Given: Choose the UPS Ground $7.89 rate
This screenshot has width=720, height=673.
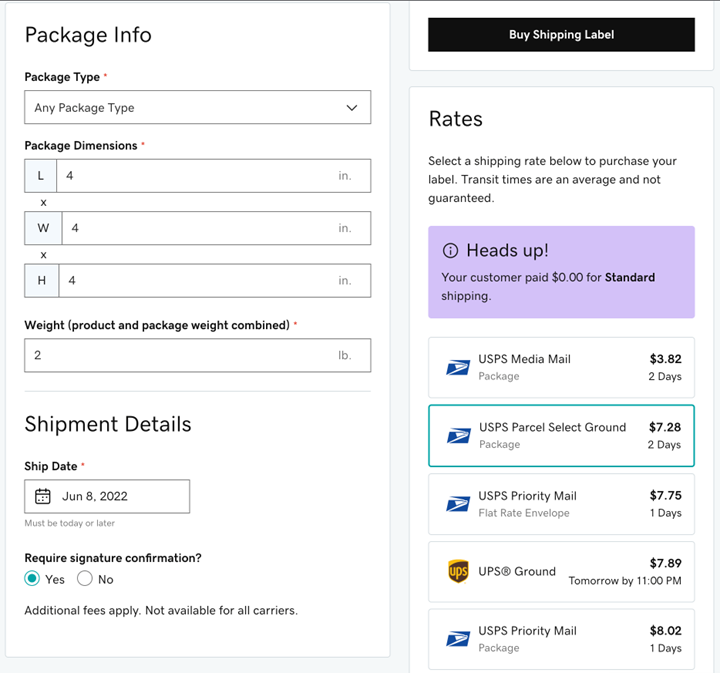Looking at the screenshot, I should coord(561,572).
